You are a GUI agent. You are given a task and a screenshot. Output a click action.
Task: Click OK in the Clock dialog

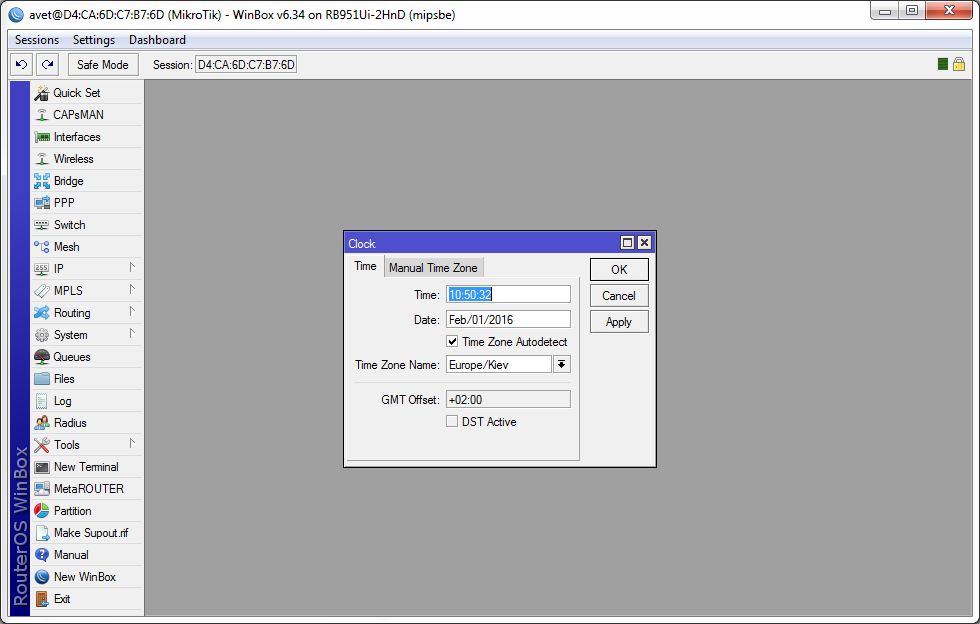[x=619, y=270]
